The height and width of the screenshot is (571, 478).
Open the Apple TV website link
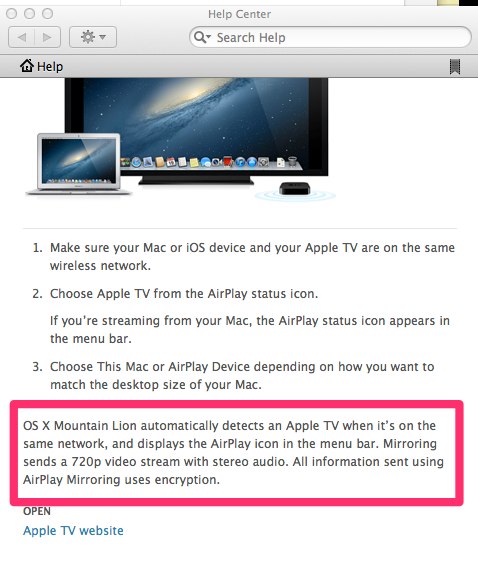[73, 531]
